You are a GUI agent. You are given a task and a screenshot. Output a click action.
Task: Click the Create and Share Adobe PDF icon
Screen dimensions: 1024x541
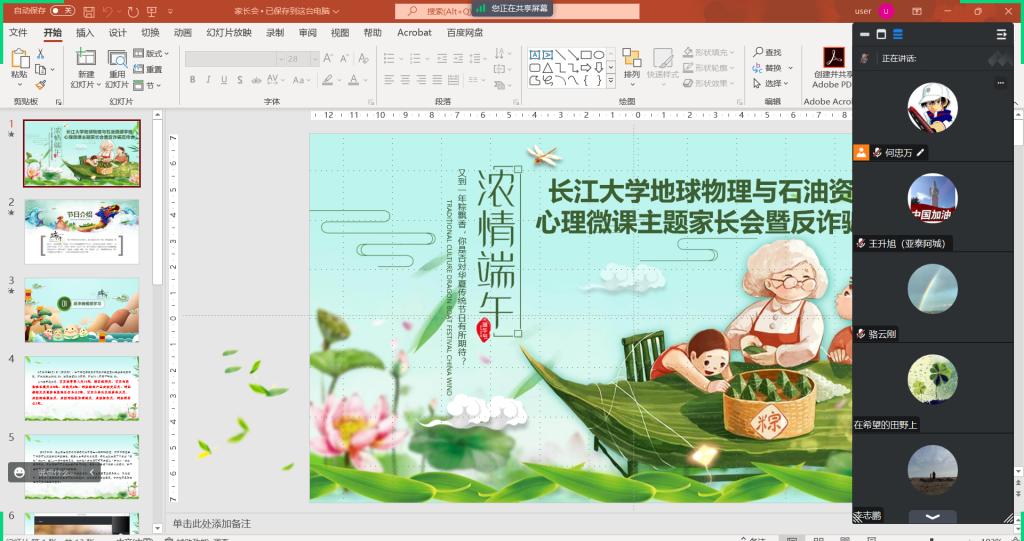click(833, 57)
